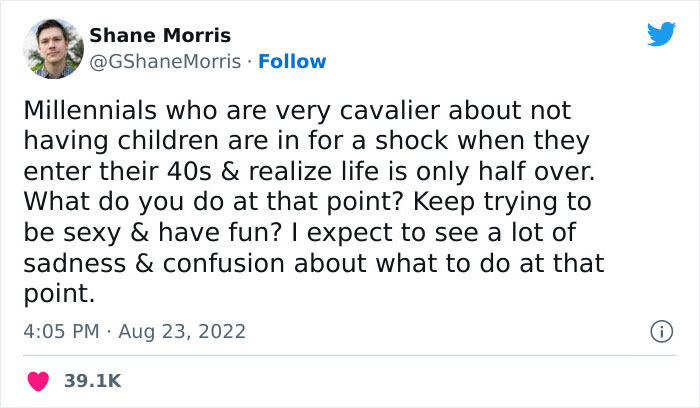Click the divider line above likes
This screenshot has height=408, width=700.
[350, 356]
